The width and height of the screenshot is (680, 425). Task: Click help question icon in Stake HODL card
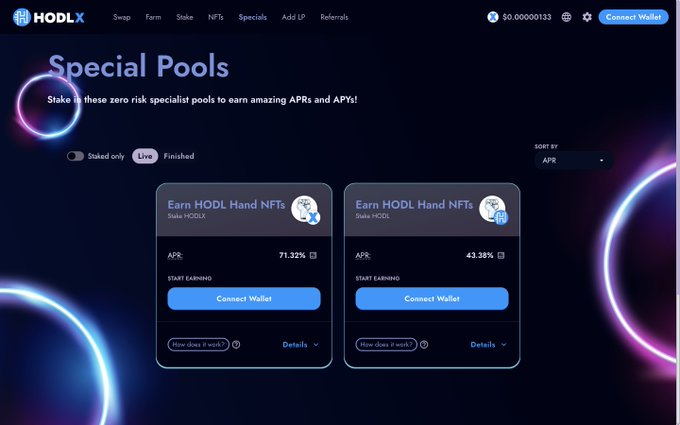coord(424,344)
